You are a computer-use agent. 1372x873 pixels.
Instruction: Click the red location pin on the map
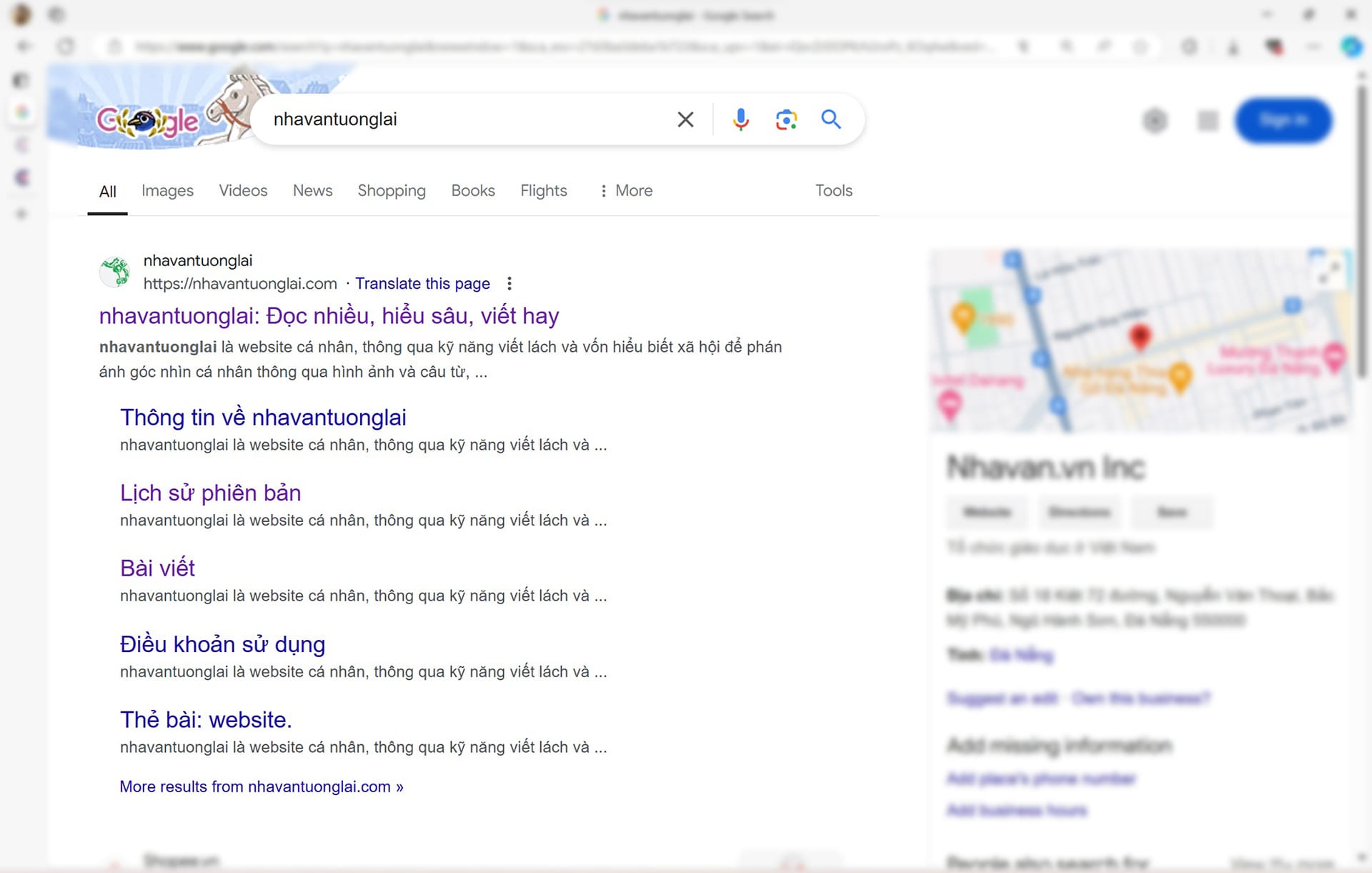click(1140, 336)
